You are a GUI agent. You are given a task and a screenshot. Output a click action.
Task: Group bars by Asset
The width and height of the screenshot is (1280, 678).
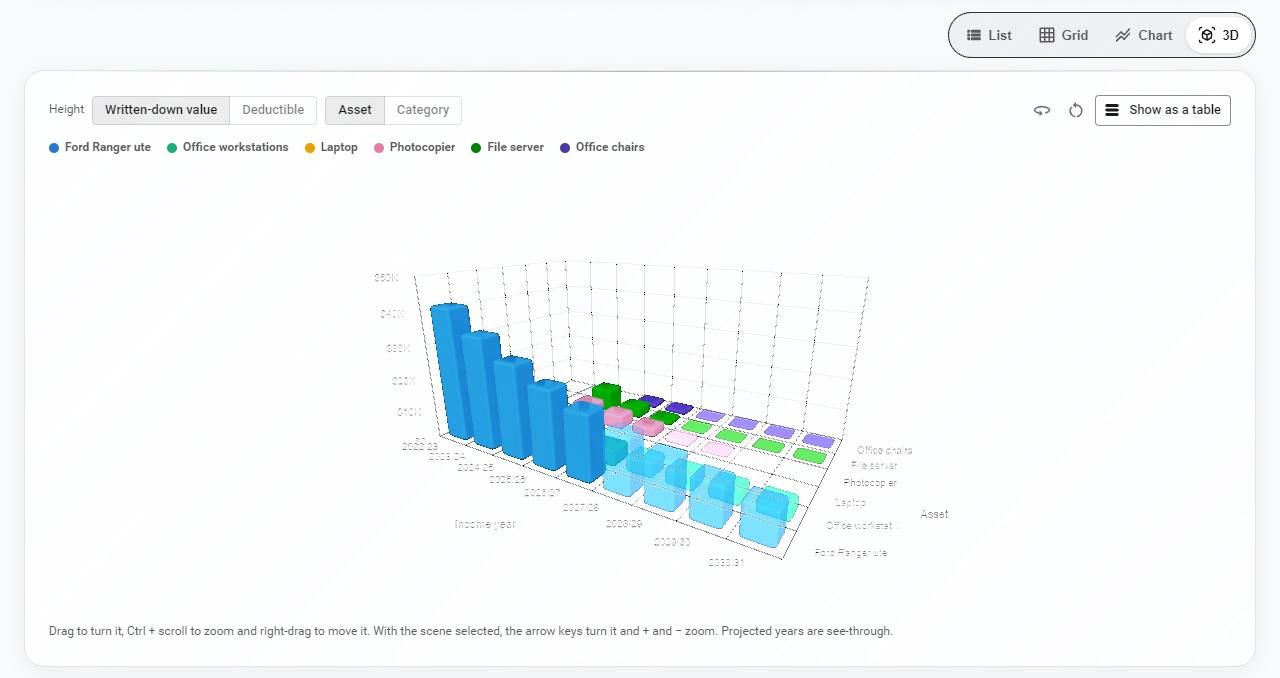pos(355,110)
